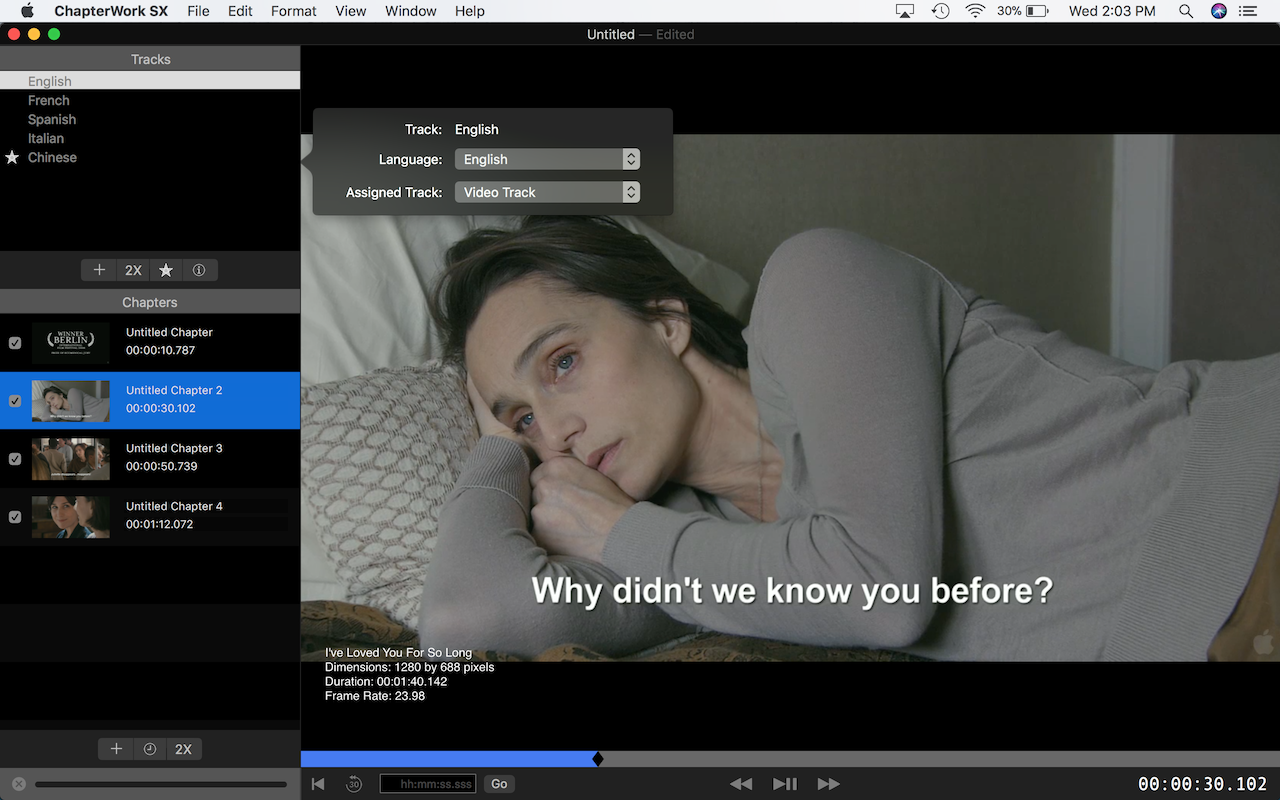This screenshot has height=800, width=1280.
Task: Uncheck the Untitled Chapter 2 checkbox
Action: pos(15,401)
